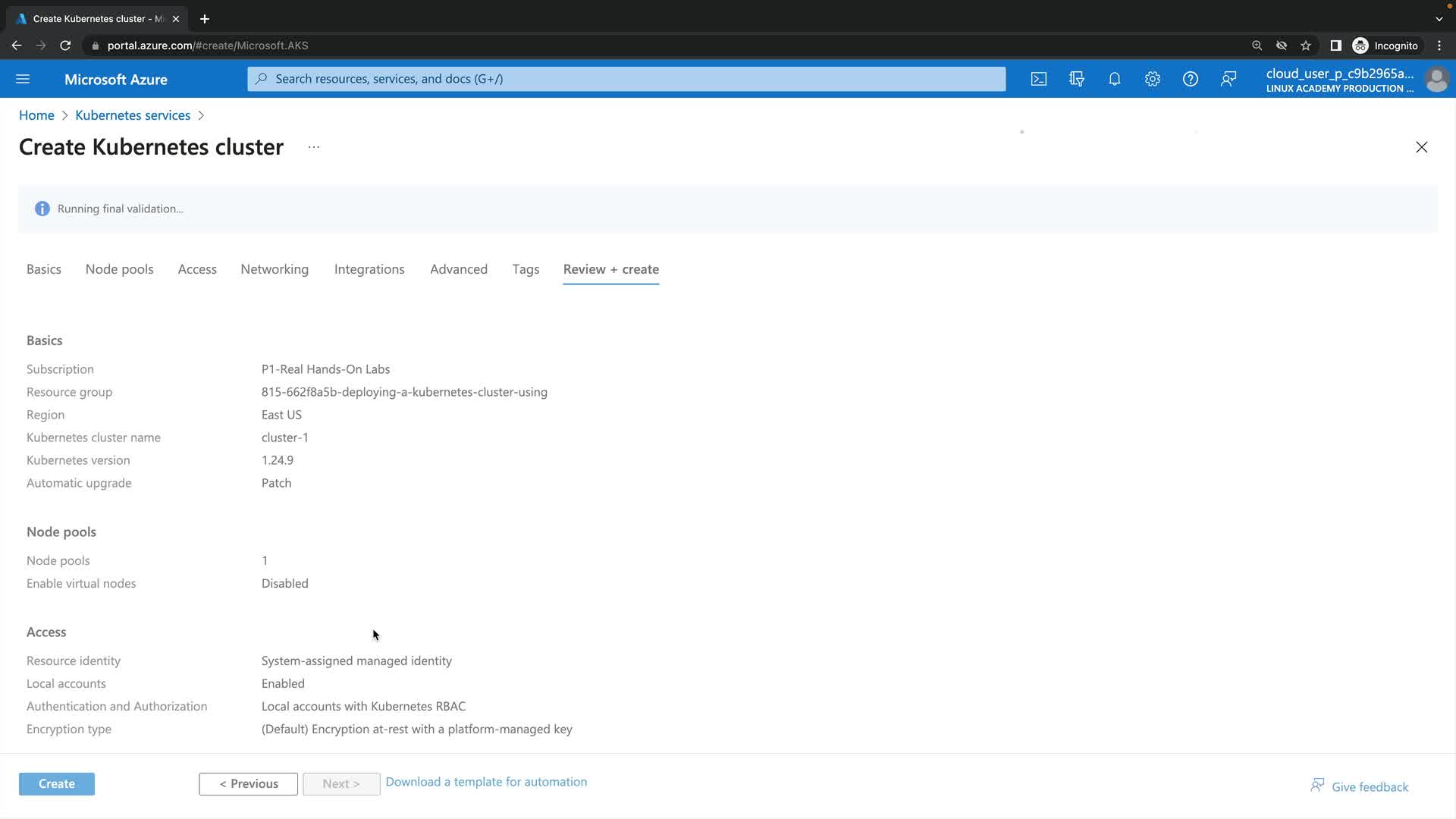Open the ellipsis menu beside title
The width and height of the screenshot is (1456, 819).
point(314,147)
